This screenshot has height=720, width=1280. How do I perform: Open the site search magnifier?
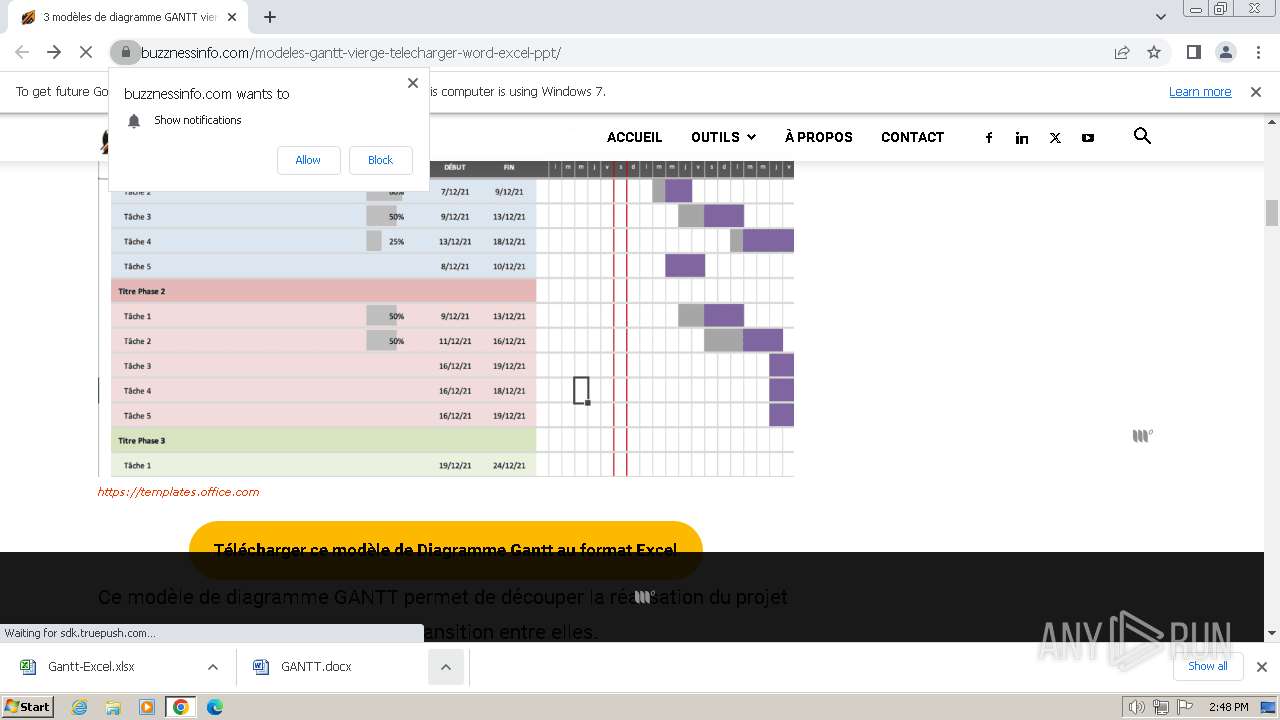pos(1142,136)
